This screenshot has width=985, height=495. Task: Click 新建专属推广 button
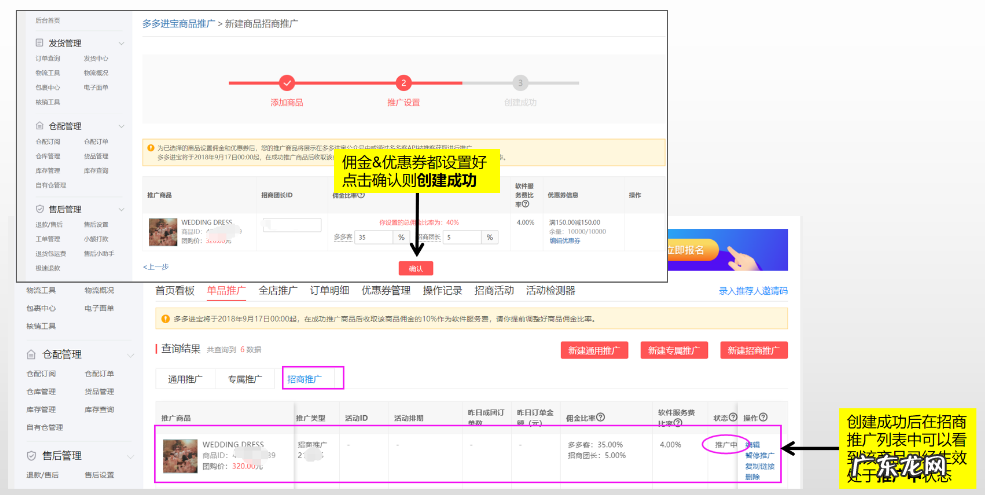[x=674, y=351]
